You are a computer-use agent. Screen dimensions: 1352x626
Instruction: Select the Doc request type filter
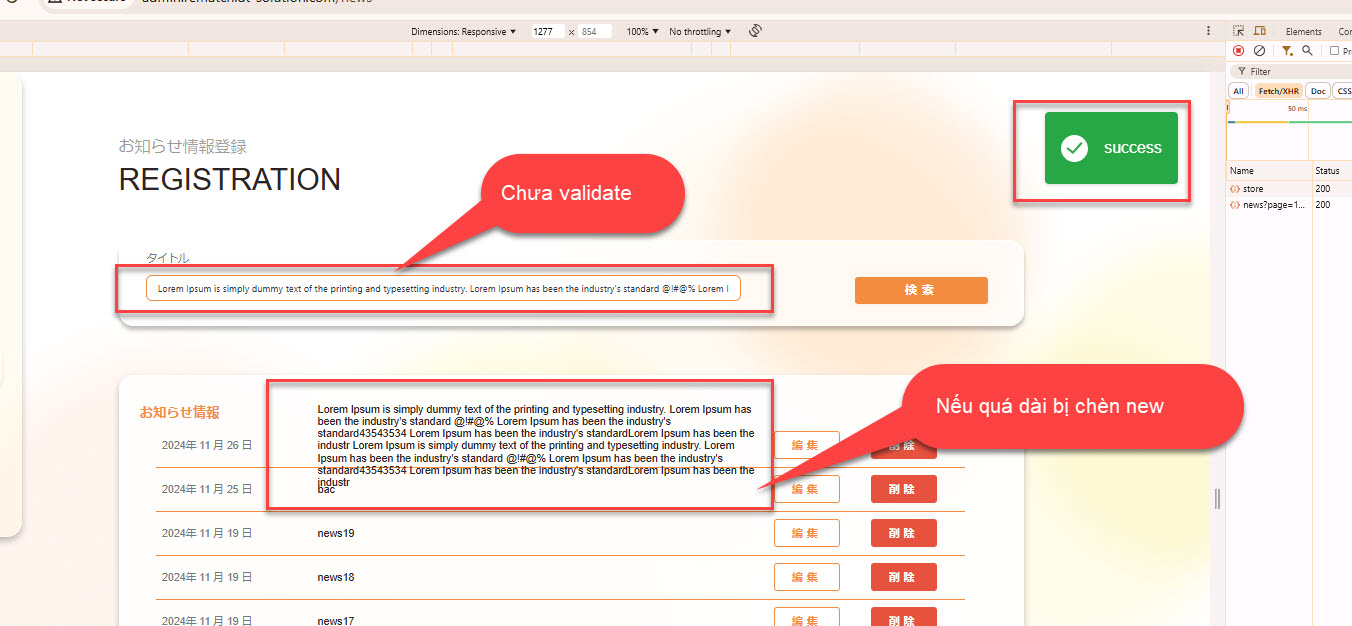pos(1318,91)
